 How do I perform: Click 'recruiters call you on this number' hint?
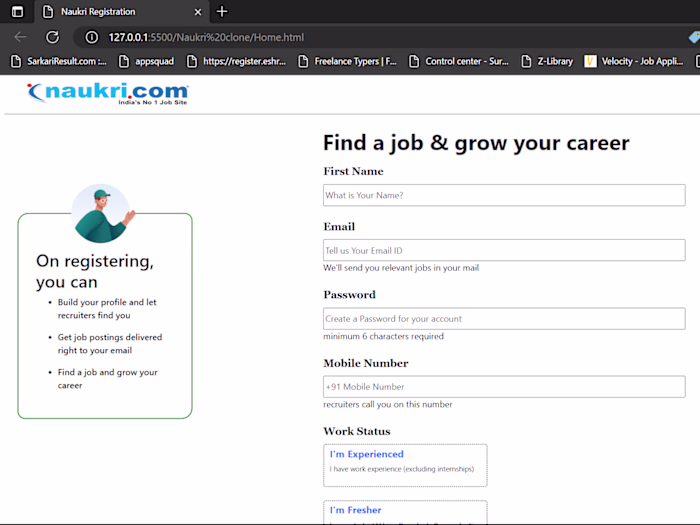(388, 404)
